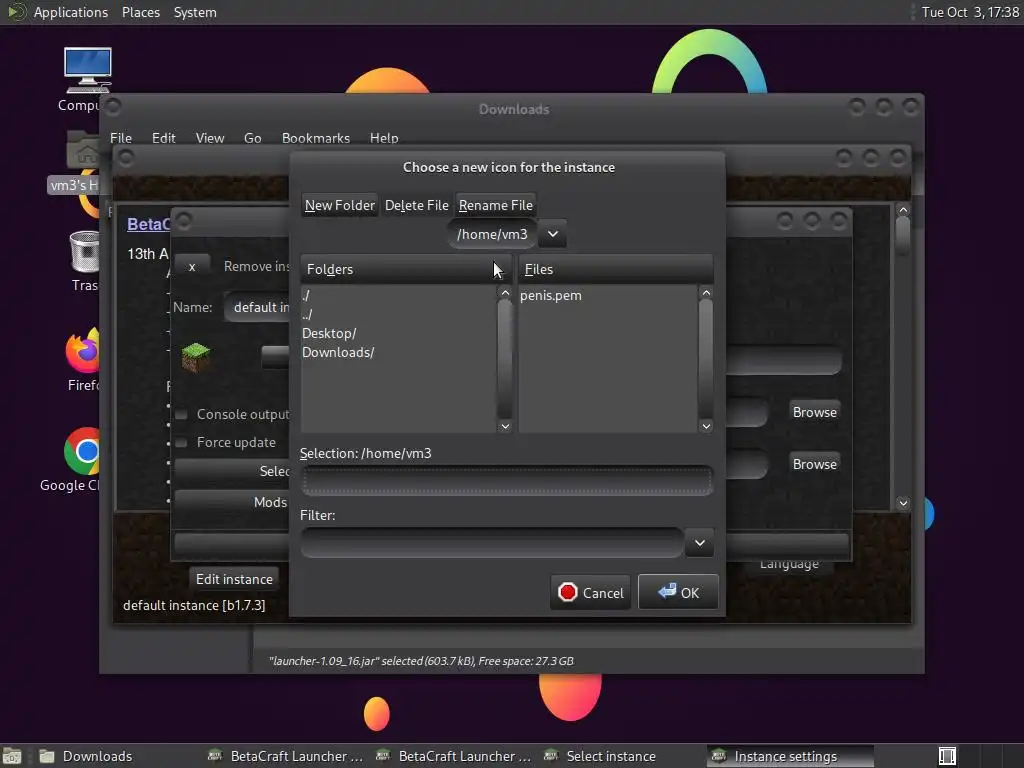Switch to first BetaCraft Launcher taskbar entry

pyautogui.click(x=285, y=756)
